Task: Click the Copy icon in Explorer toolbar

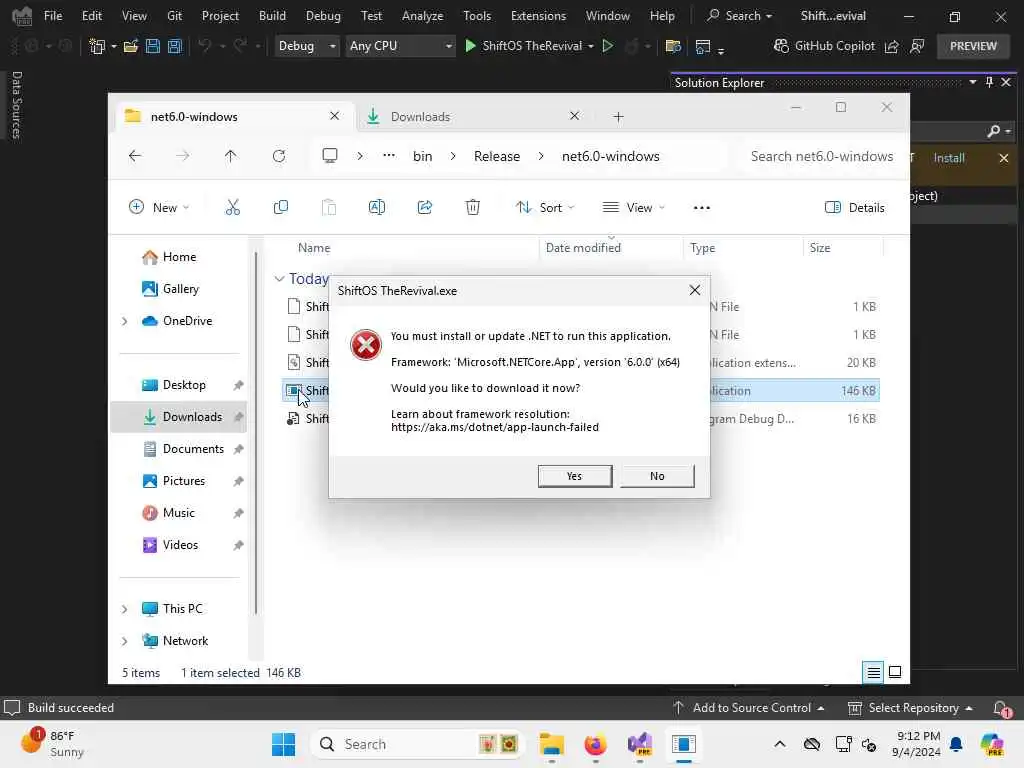Action: point(281,208)
